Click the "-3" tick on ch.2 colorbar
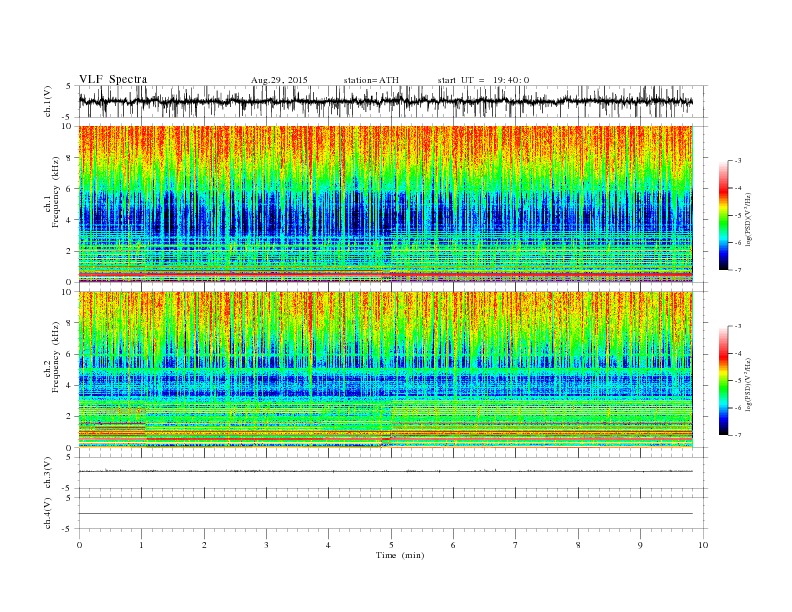The image size is (792, 612). (x=737, y=326)
